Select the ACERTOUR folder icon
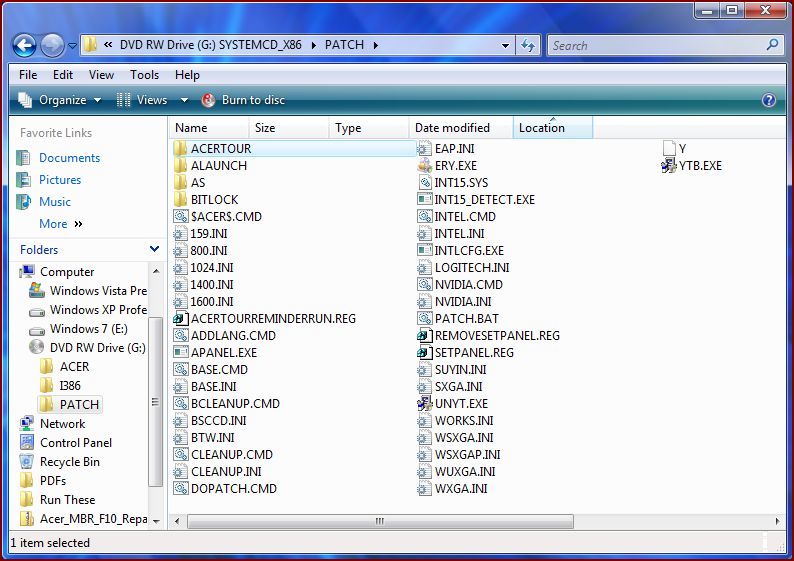The image size is (794, 561). tap(180, 149)
